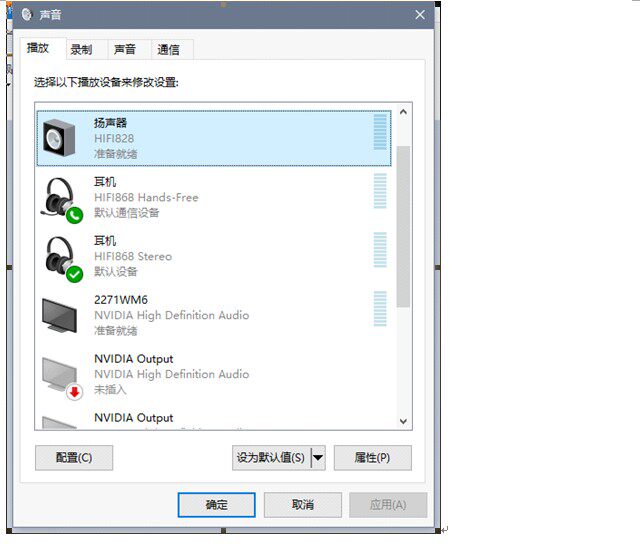
Task: Click the level meter for 2271WM6
Action: pyautogui.click(x=380, y=309)
